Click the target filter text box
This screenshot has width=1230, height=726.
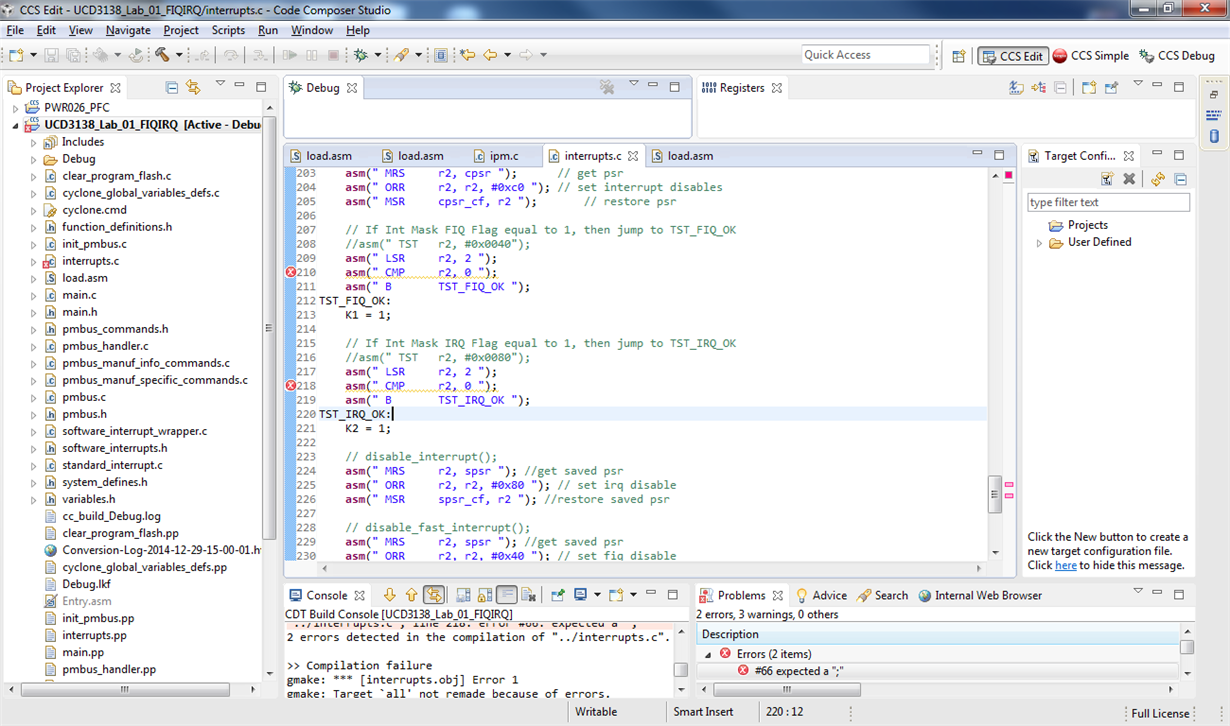point(1108,202)
